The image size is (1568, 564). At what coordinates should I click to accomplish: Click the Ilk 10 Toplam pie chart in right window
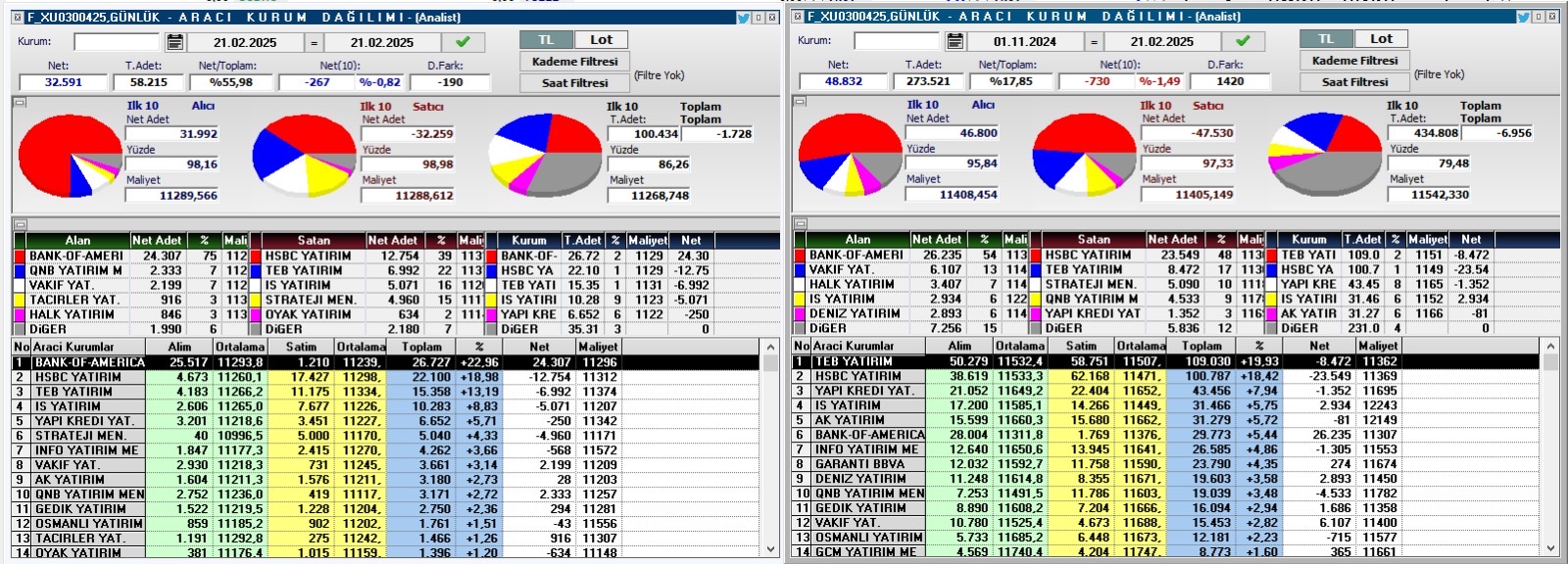1325,156
